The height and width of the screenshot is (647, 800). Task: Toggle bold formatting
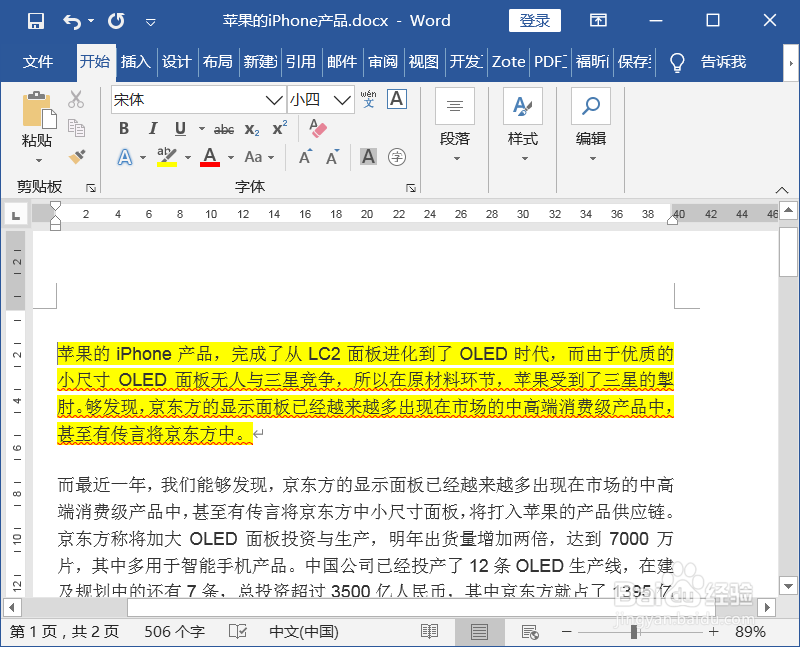[125, 128]
